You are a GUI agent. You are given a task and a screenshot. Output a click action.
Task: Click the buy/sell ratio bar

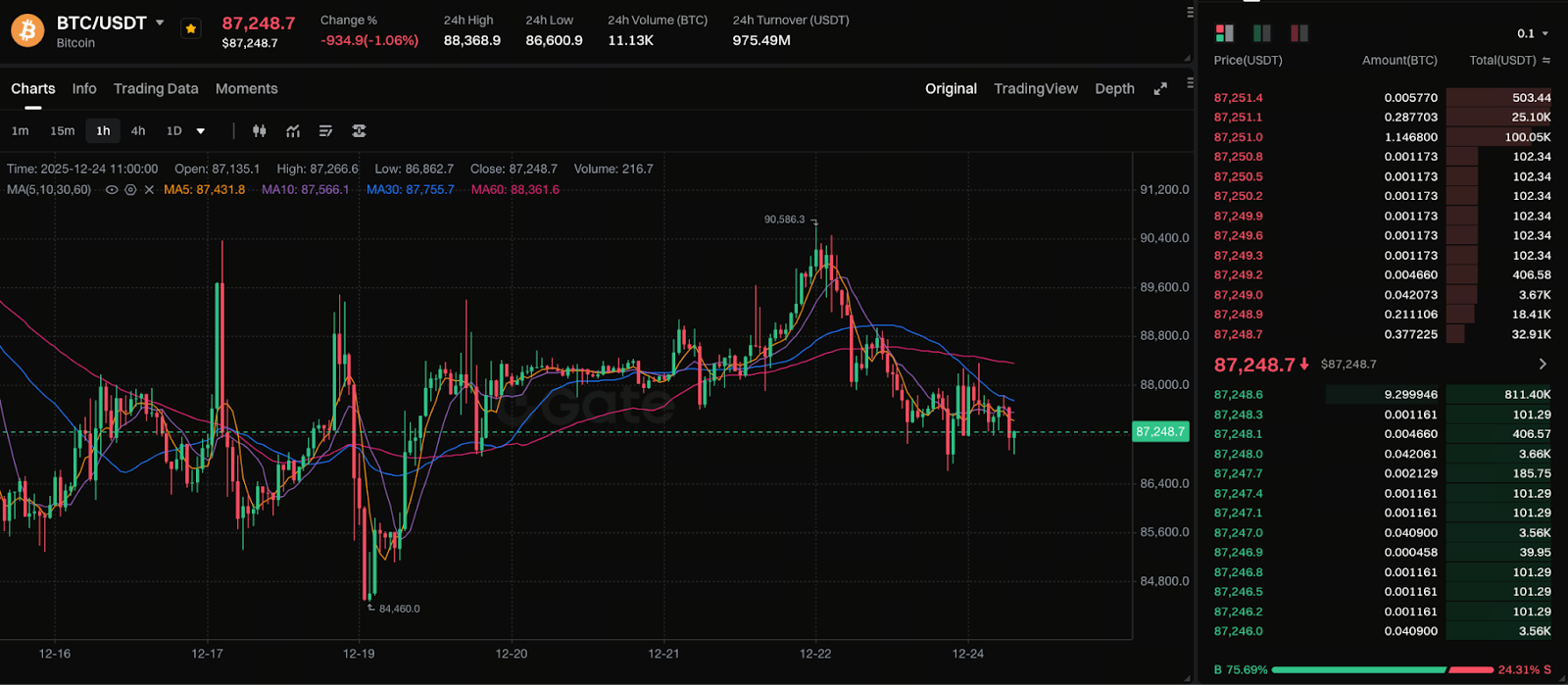click(x=1382, y=670)
